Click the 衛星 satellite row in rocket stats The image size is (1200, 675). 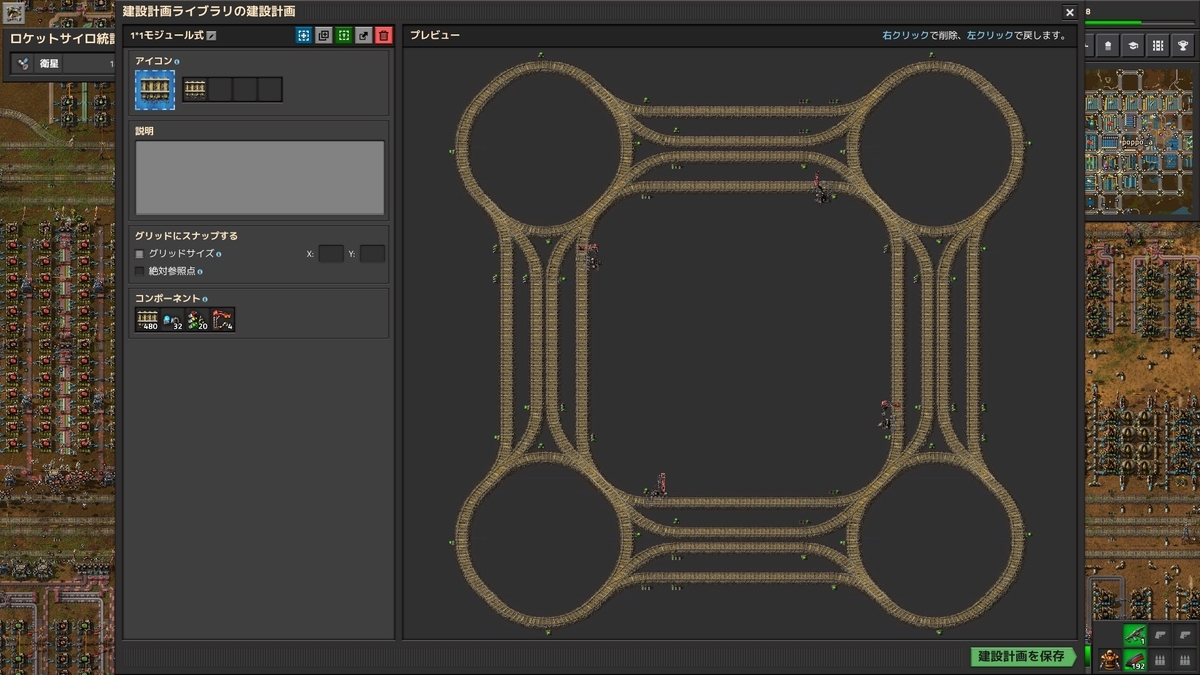tap(62, 64)
